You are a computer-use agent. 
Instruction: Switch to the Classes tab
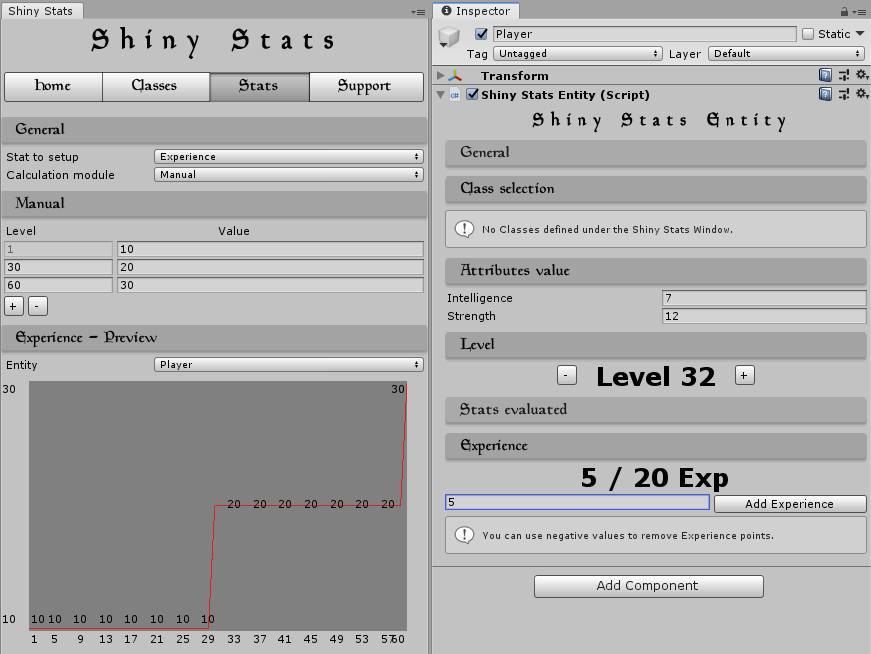(x=156, y=87)
